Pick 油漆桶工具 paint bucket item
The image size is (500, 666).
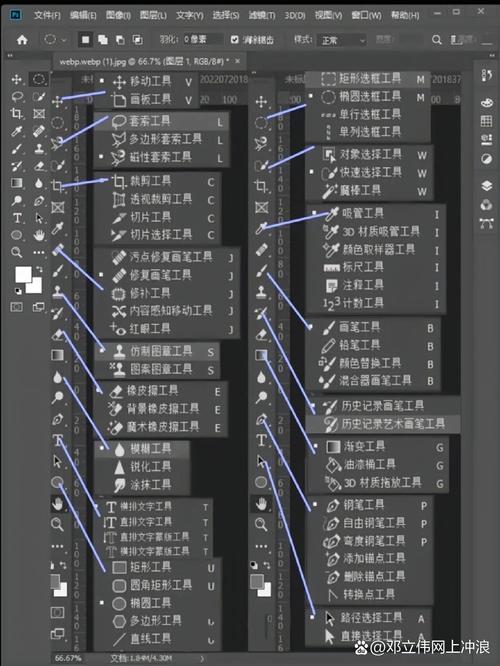(x=377, y=465)
